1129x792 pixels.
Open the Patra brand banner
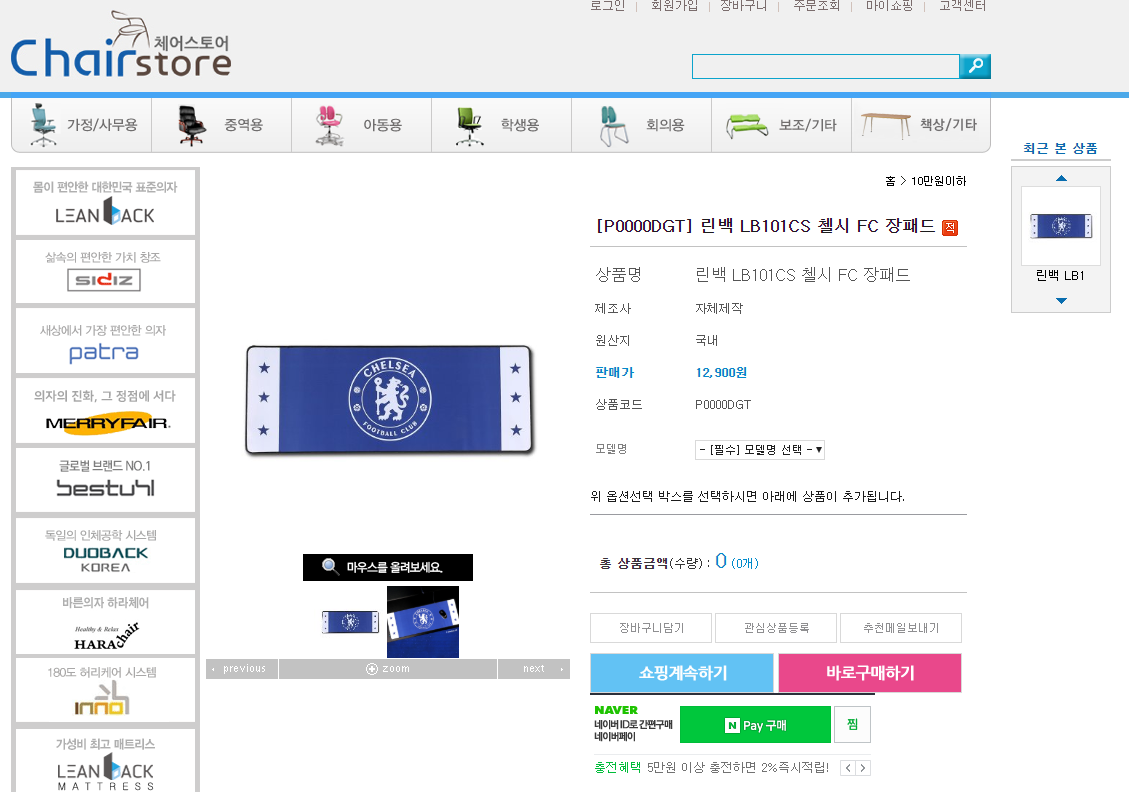tap(105, 341)
